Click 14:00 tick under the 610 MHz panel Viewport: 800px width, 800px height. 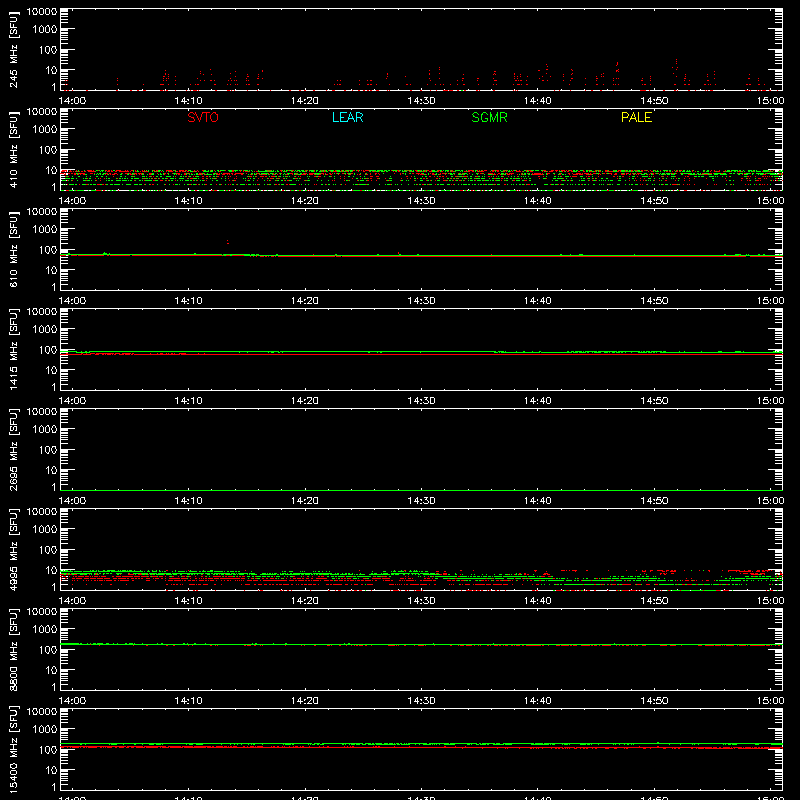click(72, 301)
